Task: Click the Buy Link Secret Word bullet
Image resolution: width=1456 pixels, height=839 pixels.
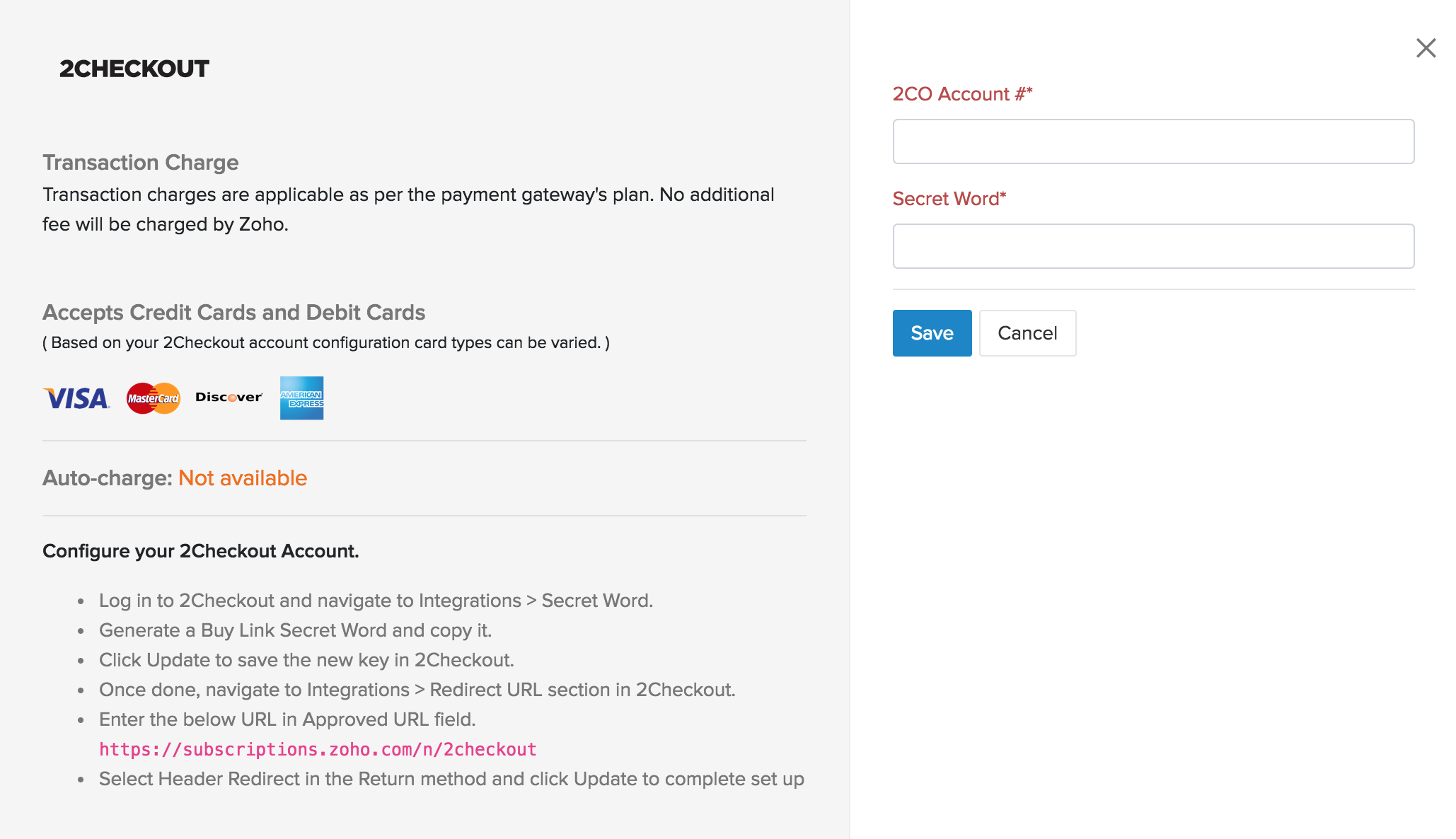Action: pyautogui.click(x=296, y=630)
